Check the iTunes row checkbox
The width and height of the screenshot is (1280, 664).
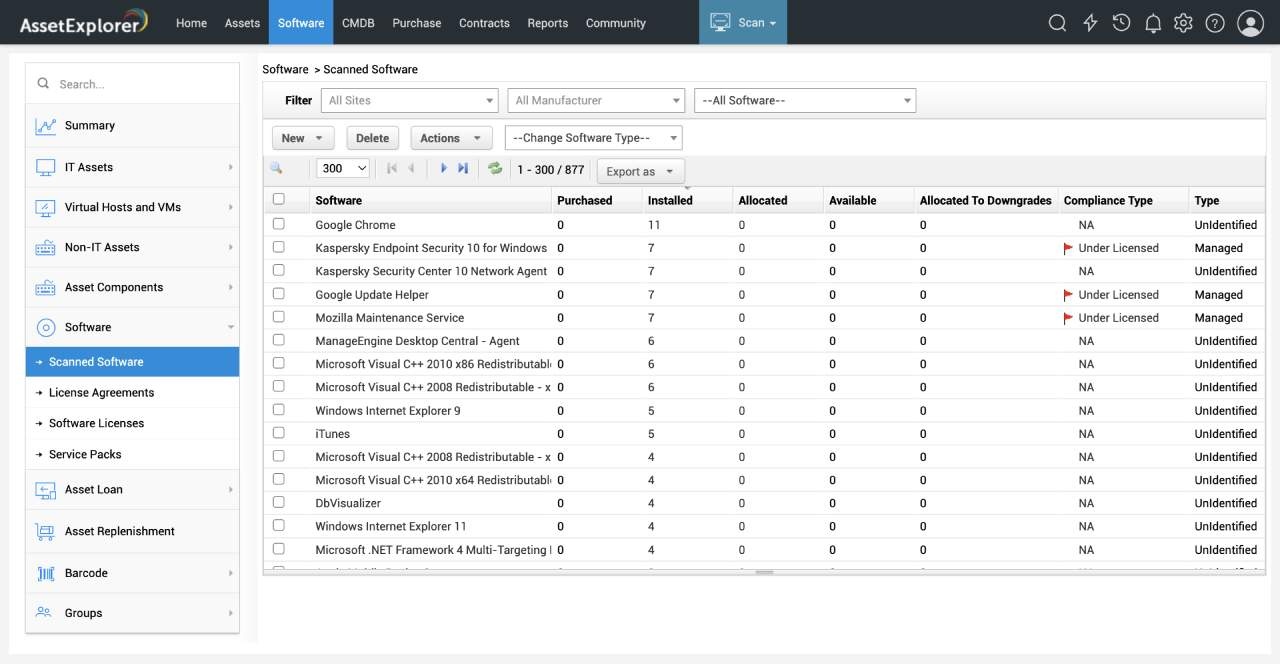(279, 433)
